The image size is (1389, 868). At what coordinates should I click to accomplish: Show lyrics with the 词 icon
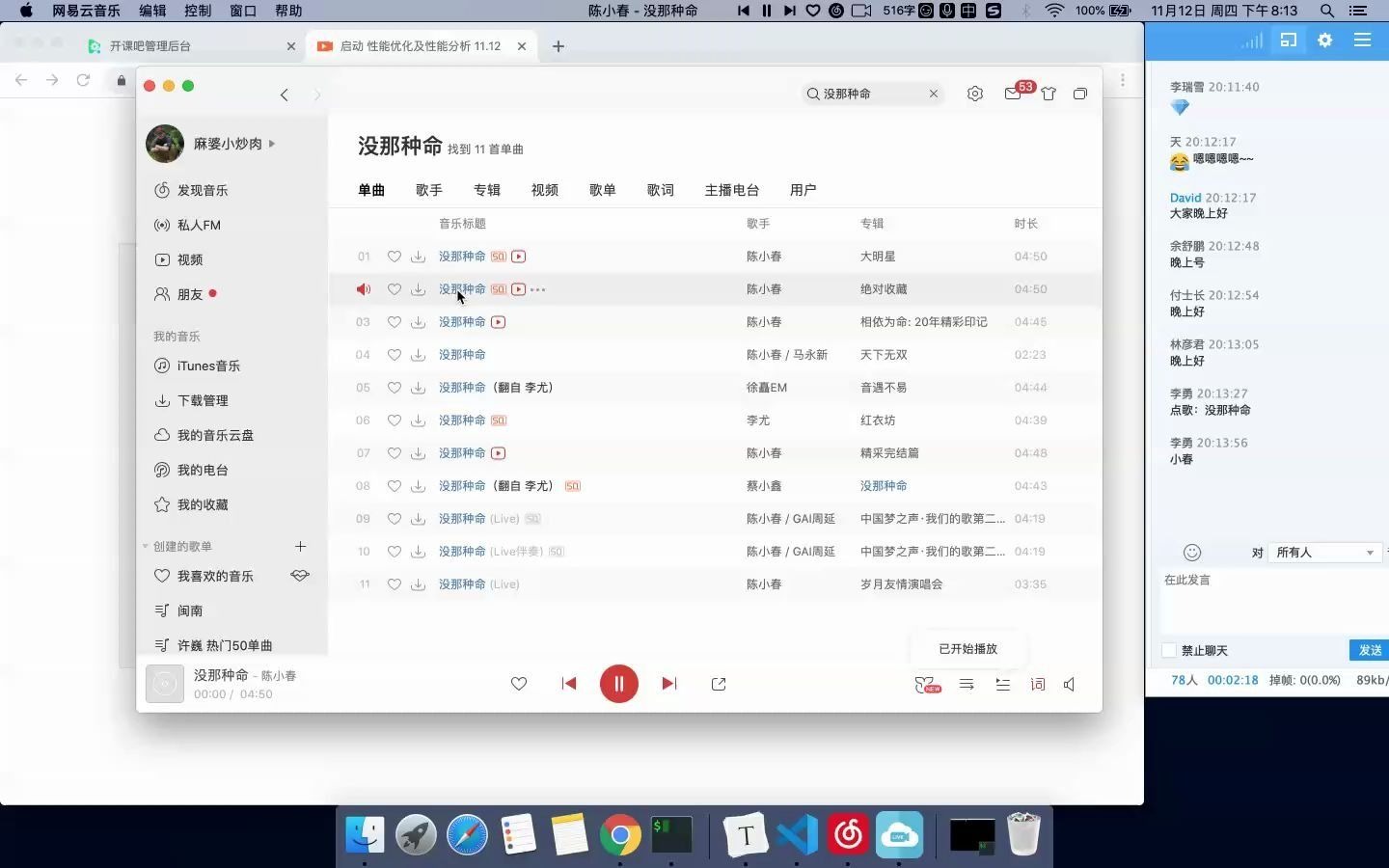pyautogui.click(x=1038, y=684)
